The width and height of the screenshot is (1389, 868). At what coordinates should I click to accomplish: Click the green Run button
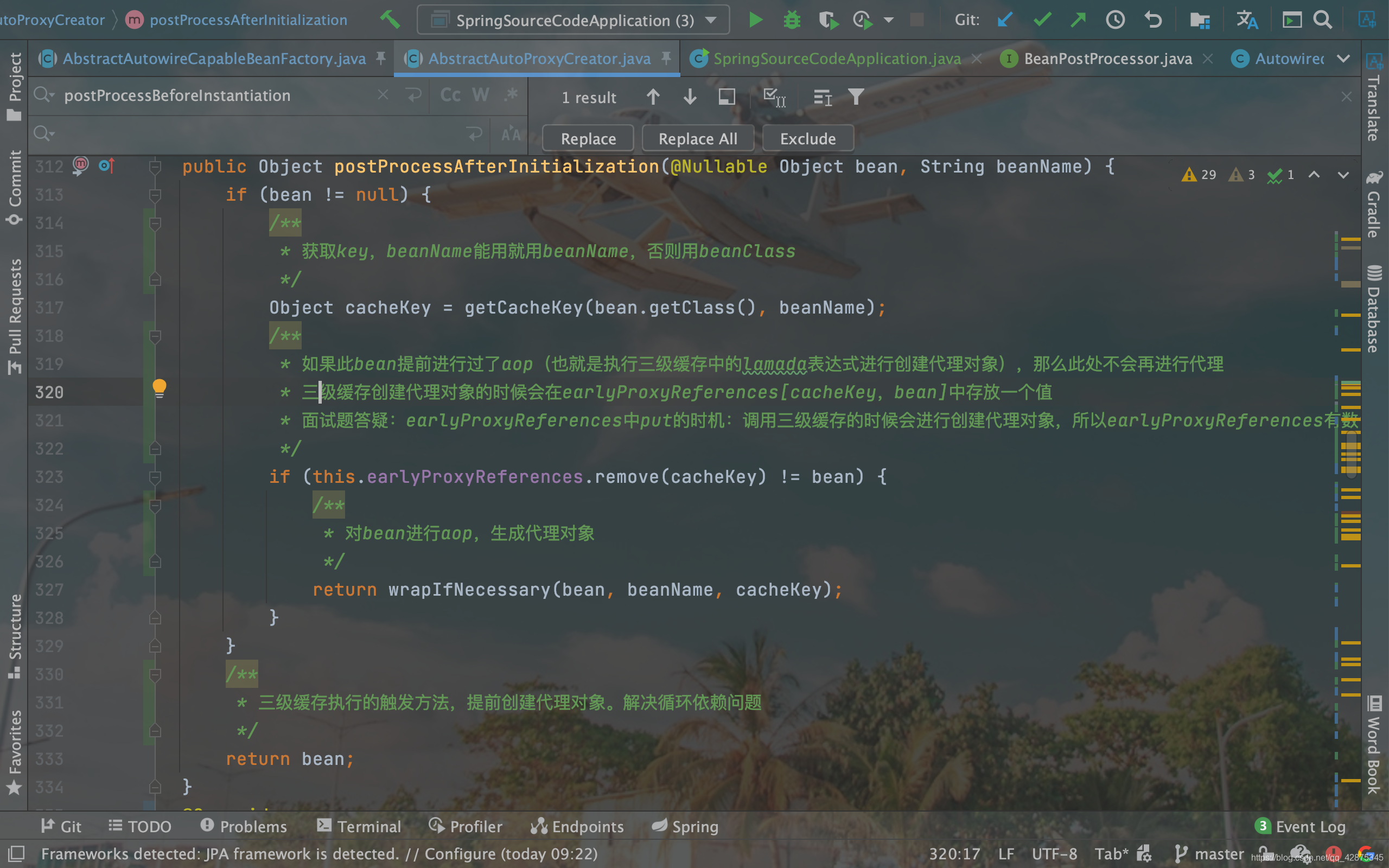click(x=755, y=20)
